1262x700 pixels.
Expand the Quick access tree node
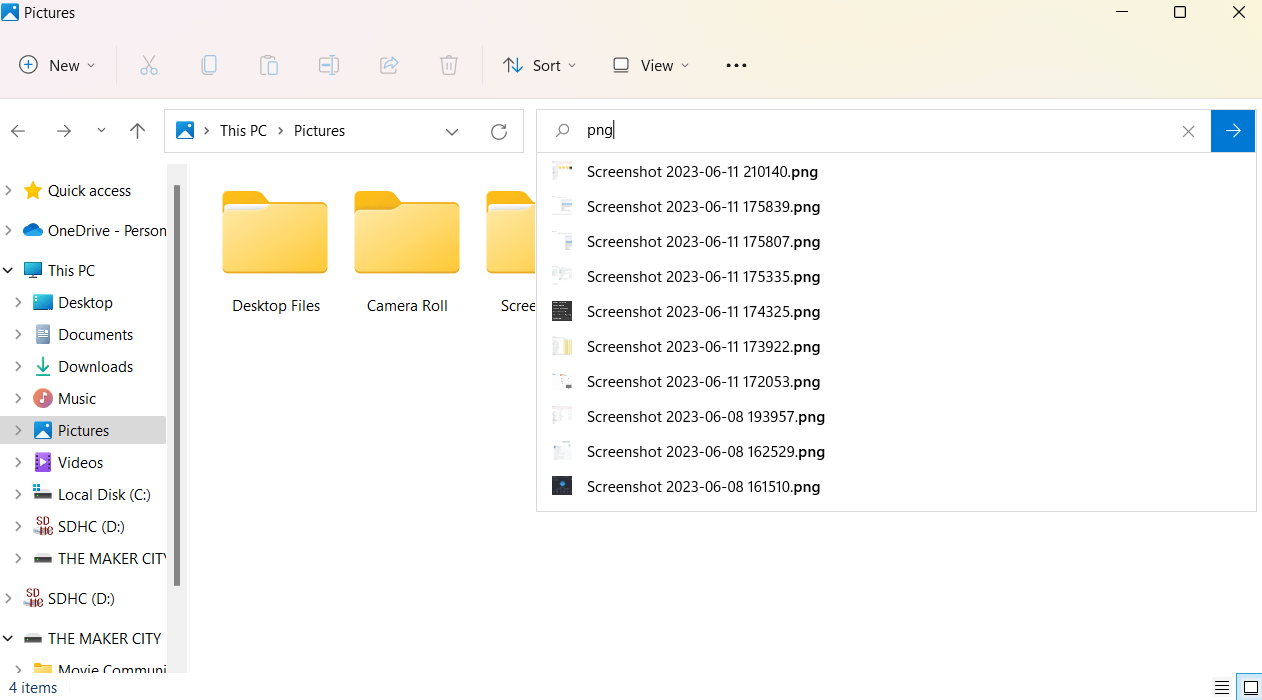tap(9, 190)
